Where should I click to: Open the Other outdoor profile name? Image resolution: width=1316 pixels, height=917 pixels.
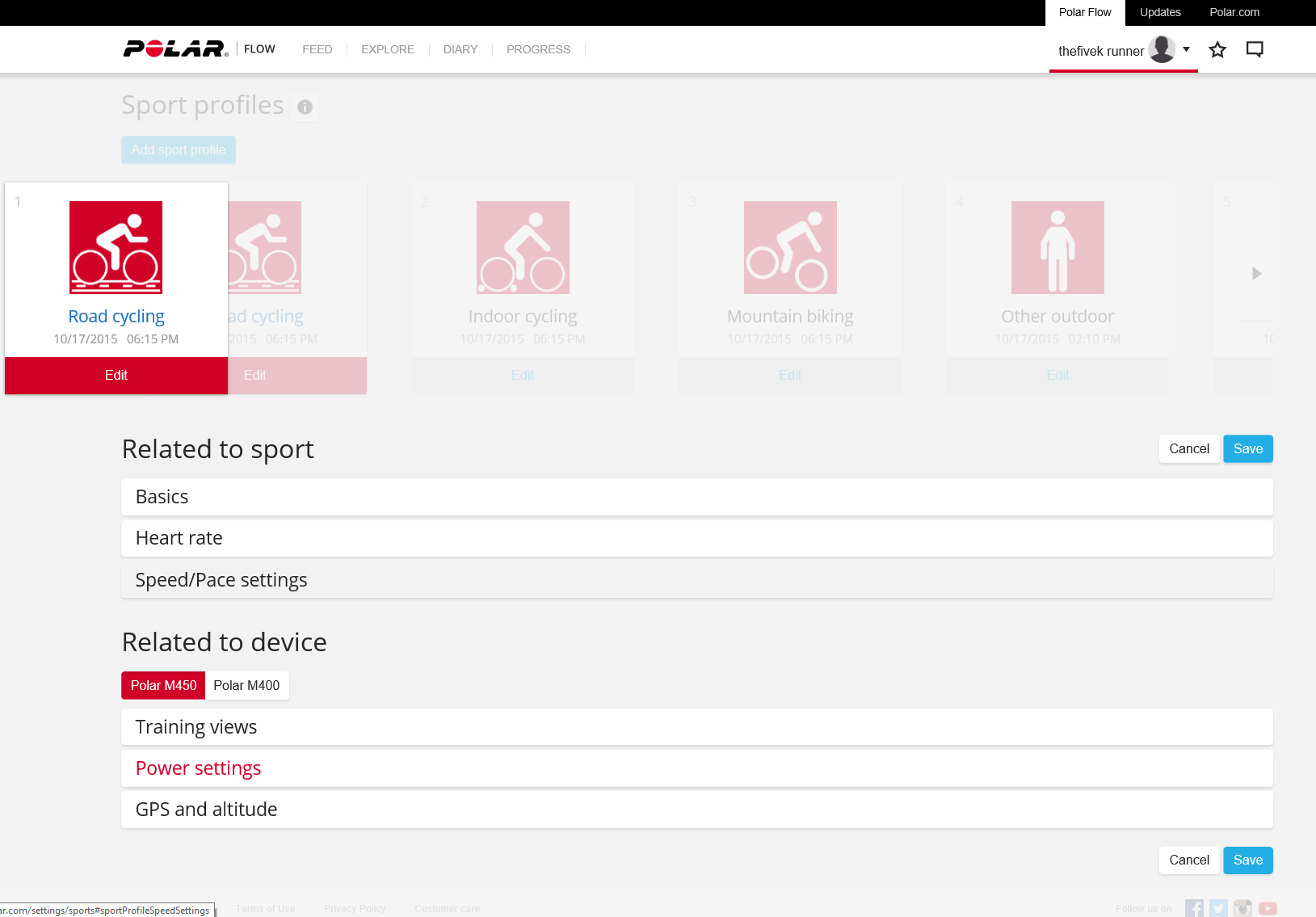[x=1057, y=317]
